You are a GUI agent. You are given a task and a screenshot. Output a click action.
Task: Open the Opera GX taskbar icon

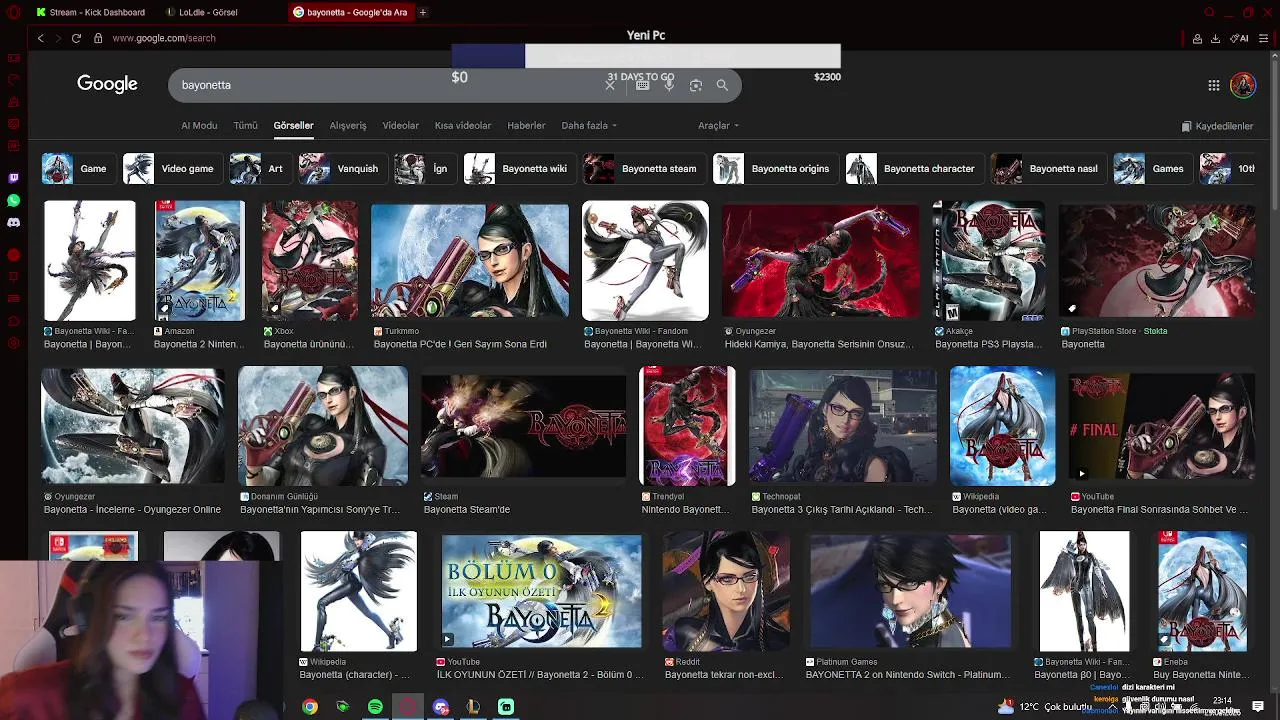click(x=407, y=707)
